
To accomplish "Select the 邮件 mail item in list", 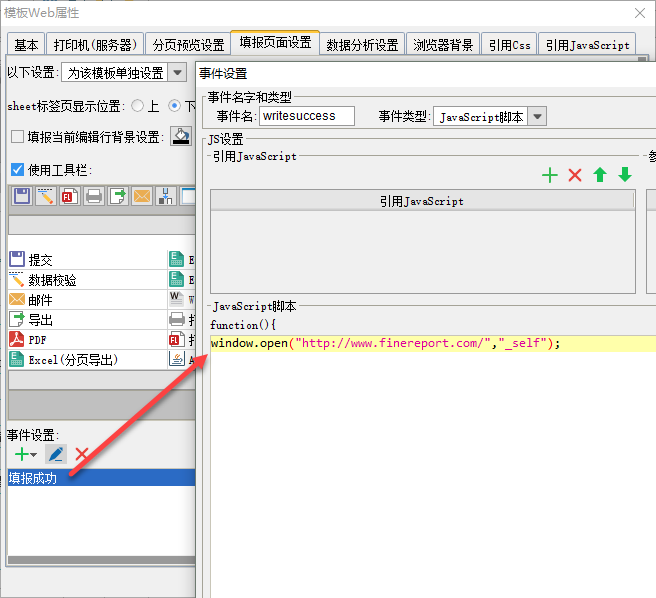I will click(87, 300).
